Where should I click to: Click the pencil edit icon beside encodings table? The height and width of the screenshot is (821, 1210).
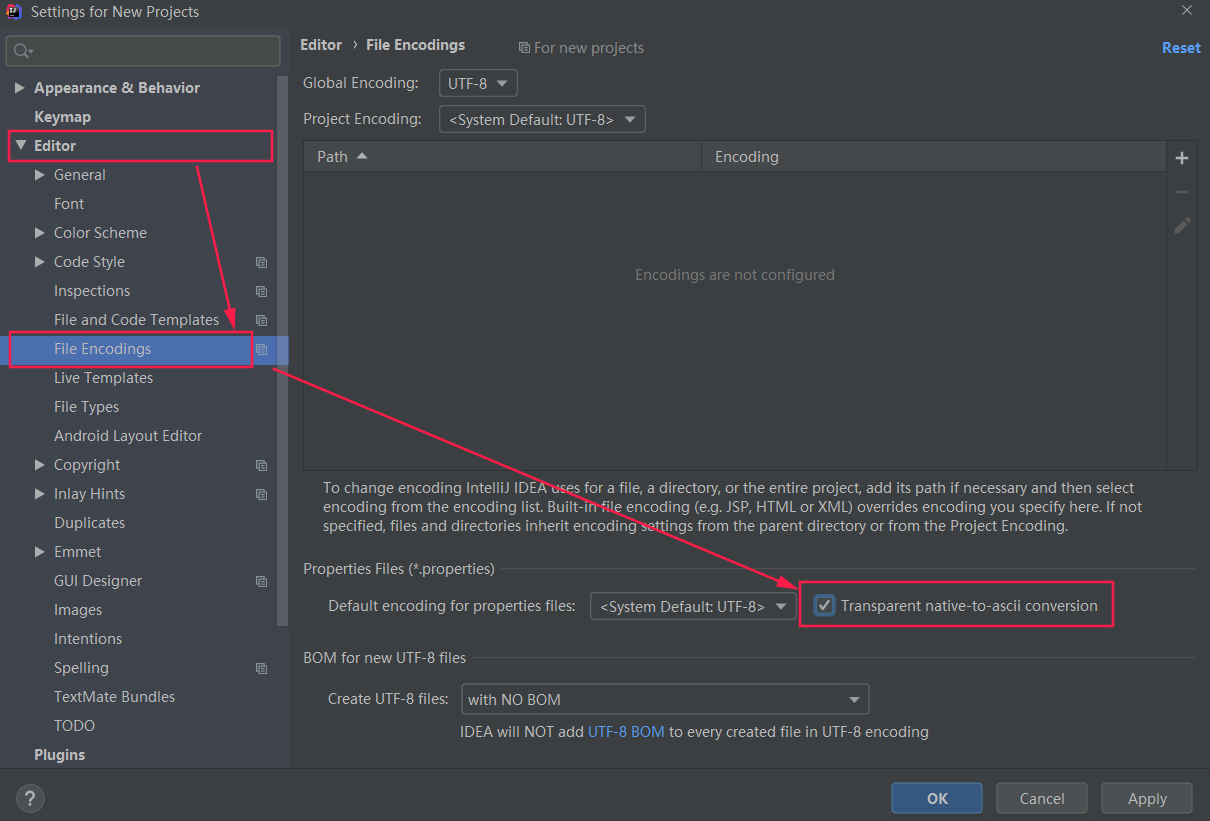1182,226
